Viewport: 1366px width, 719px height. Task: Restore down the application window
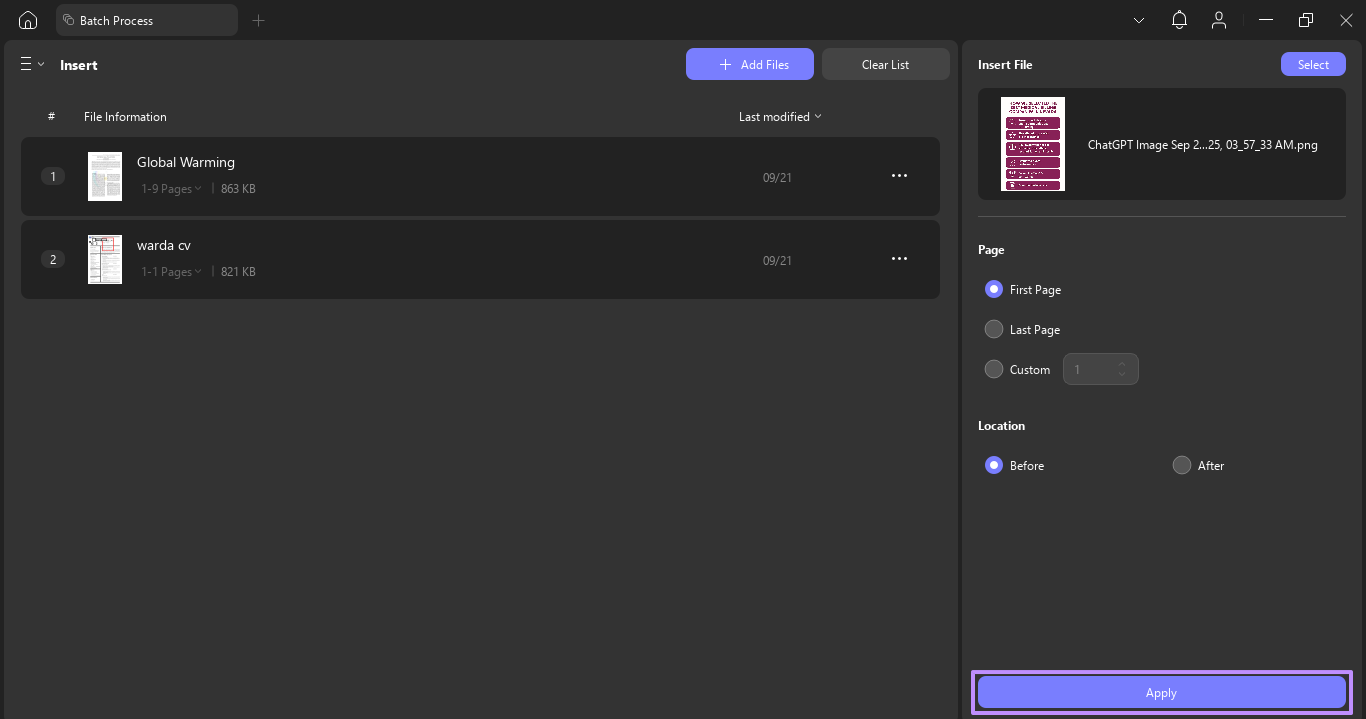tap(1305, 20)
